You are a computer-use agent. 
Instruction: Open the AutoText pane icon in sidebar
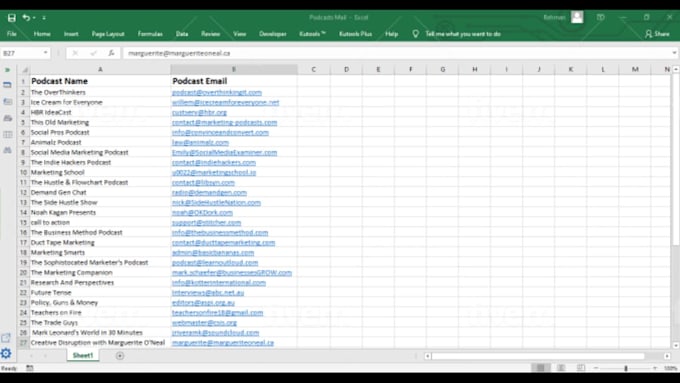point(7,101)
